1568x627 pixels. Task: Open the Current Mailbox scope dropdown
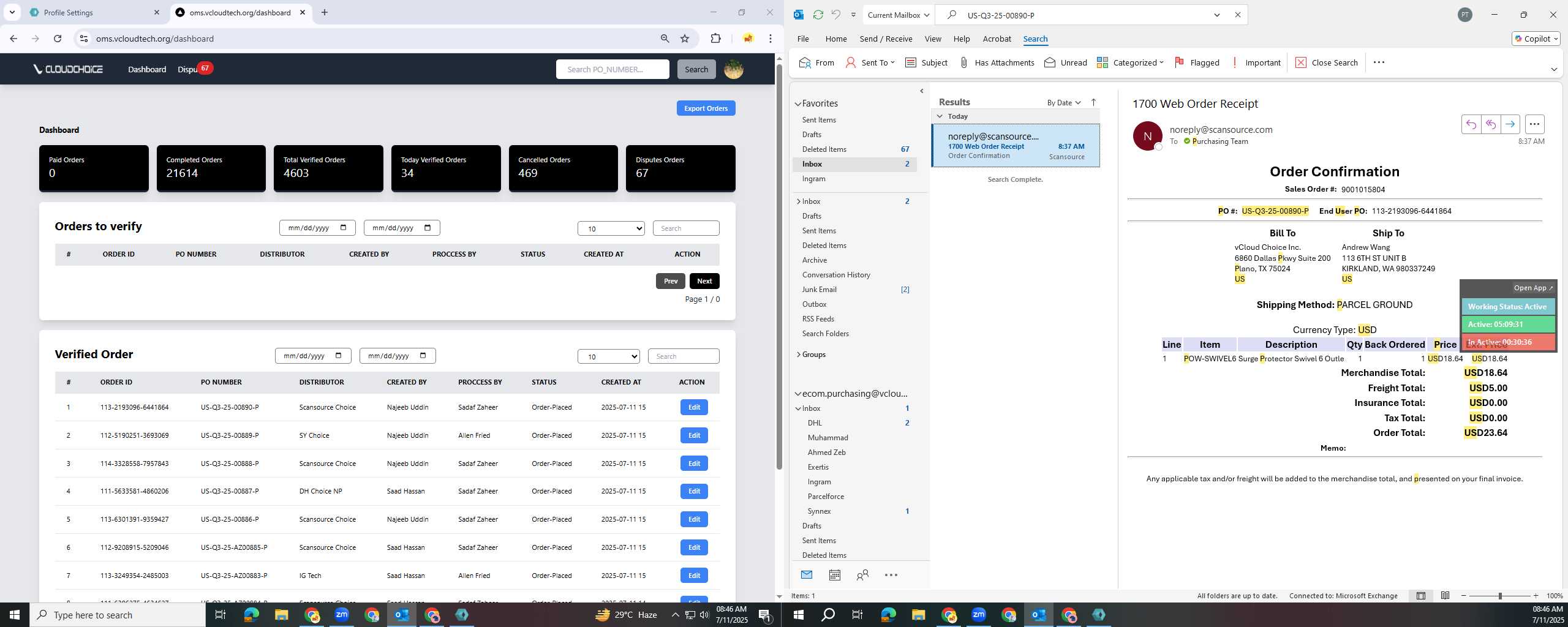pyautogui.click(x=899, y=15)
